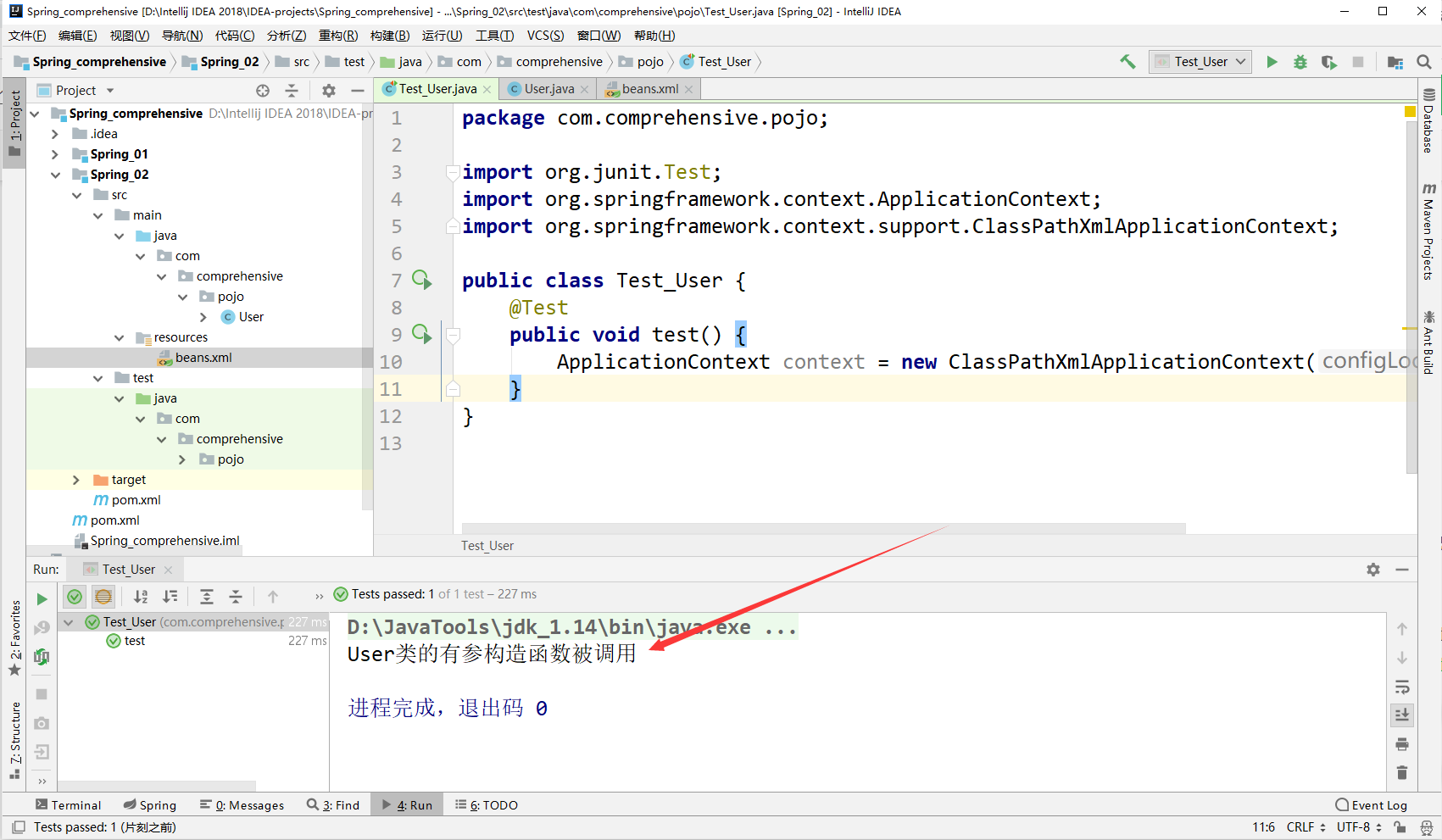Click the run gutter icon beside method test()
Screen dimensions: 1442x840
coord(421,333)
